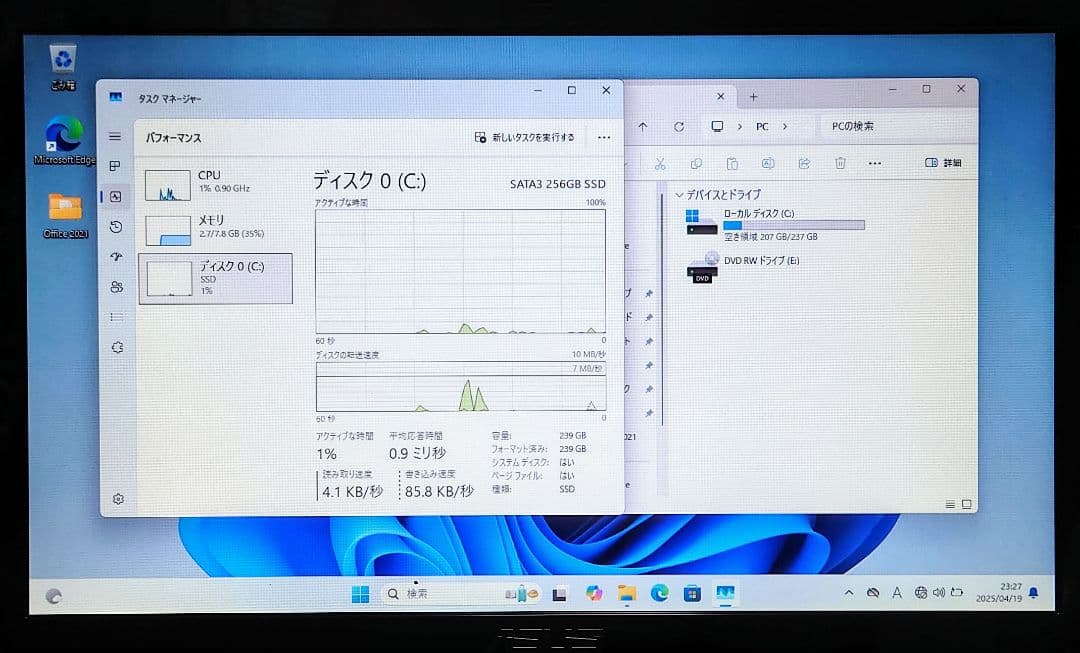The width and height of the screenshot is (1080, 653).
Task: Open ごみ箱 Recycle Bin on desktop
Action: [63, 67]
